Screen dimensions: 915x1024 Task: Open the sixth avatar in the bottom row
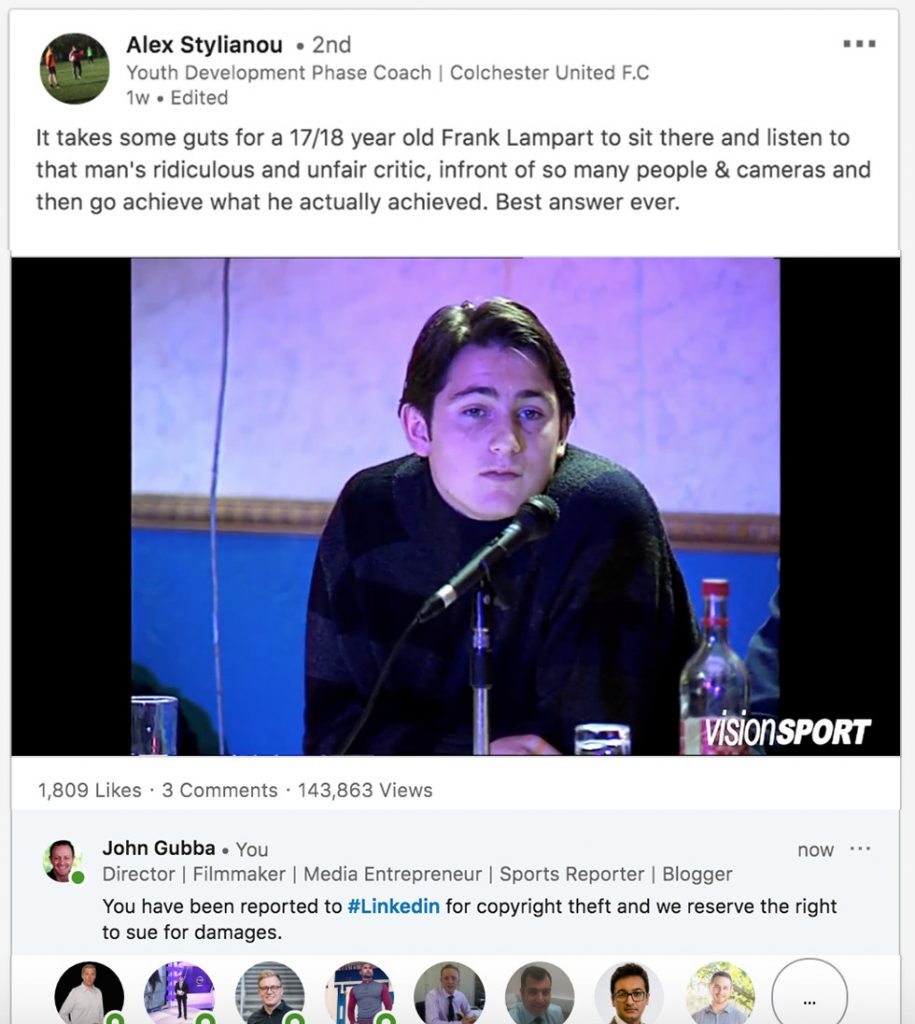click(x=539, y=993)
